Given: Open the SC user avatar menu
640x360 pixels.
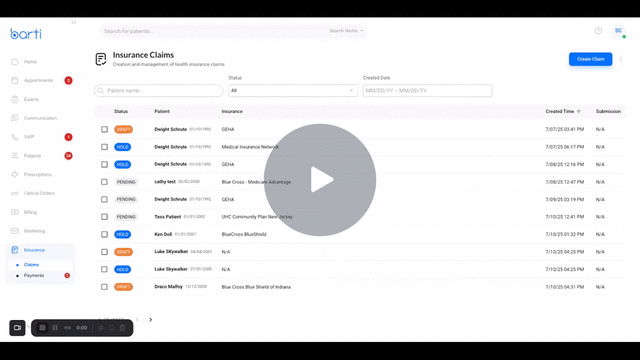Looking at the screenshot, I should tap(618, 31).
